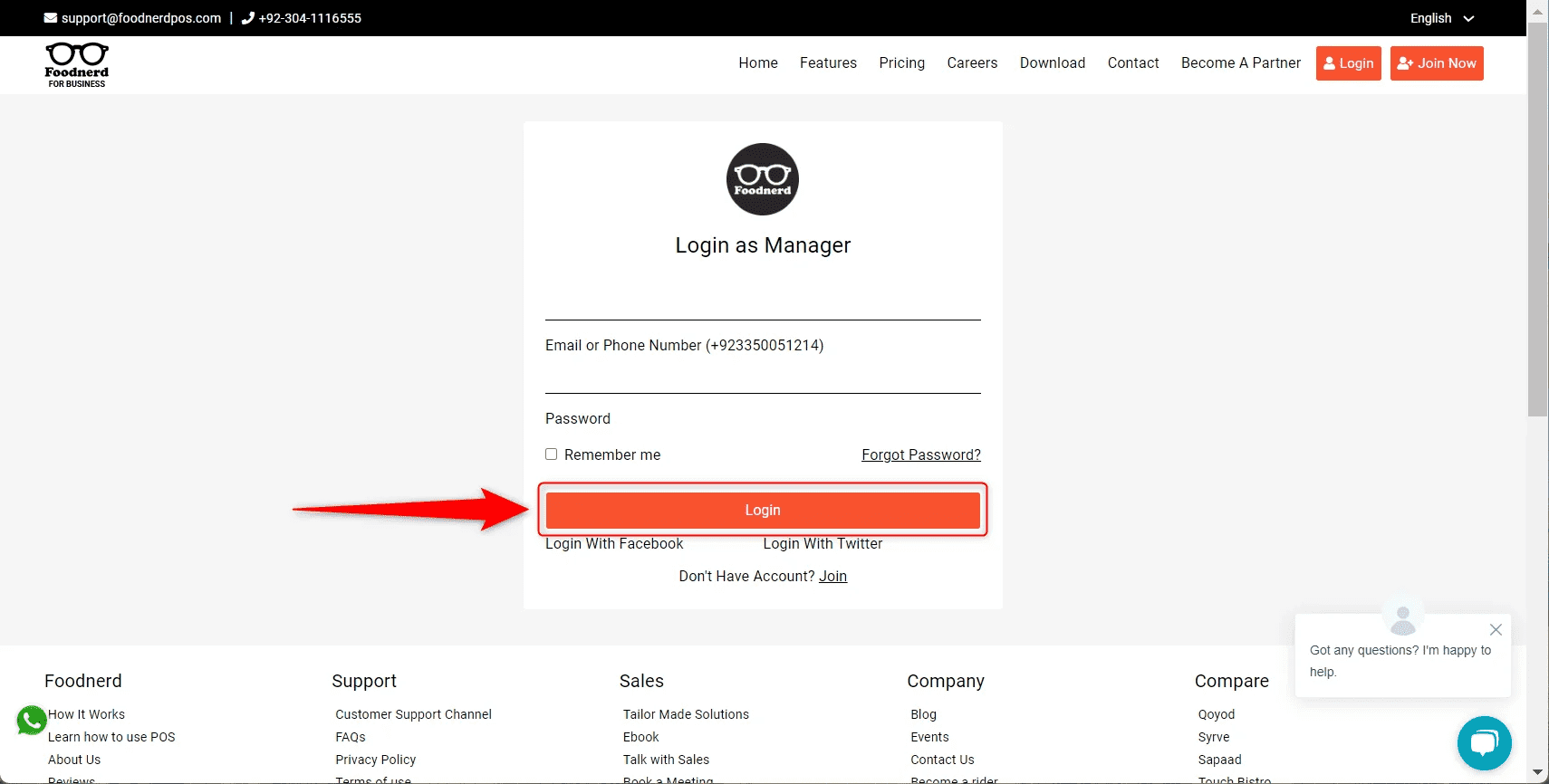This screenshot has width=1549, height=784.
Task: Open Talk with Sales link
Action: click(x=666, y=760)
